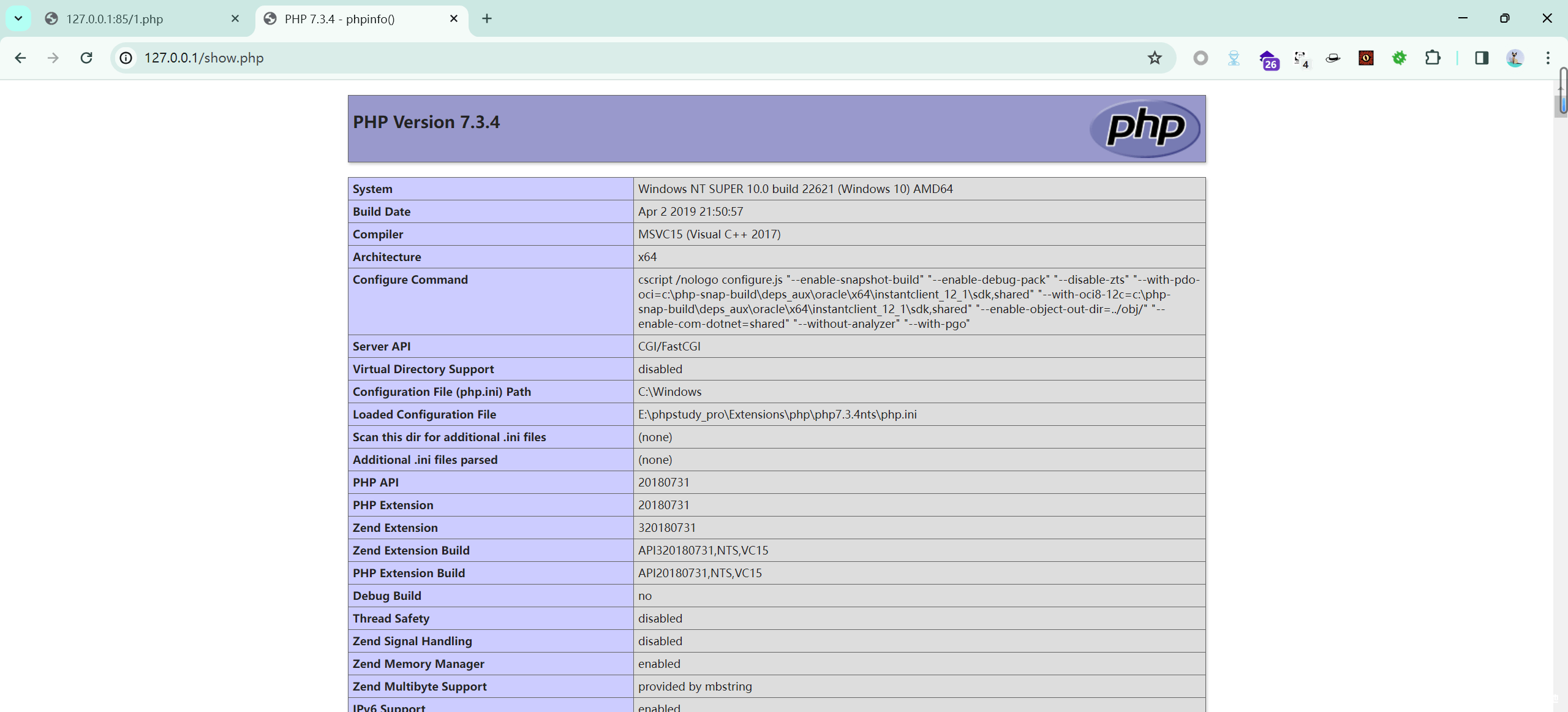Open the panda extension showing badge 4
This screenshot has height=712, width=1568.
pos(1301,58)
